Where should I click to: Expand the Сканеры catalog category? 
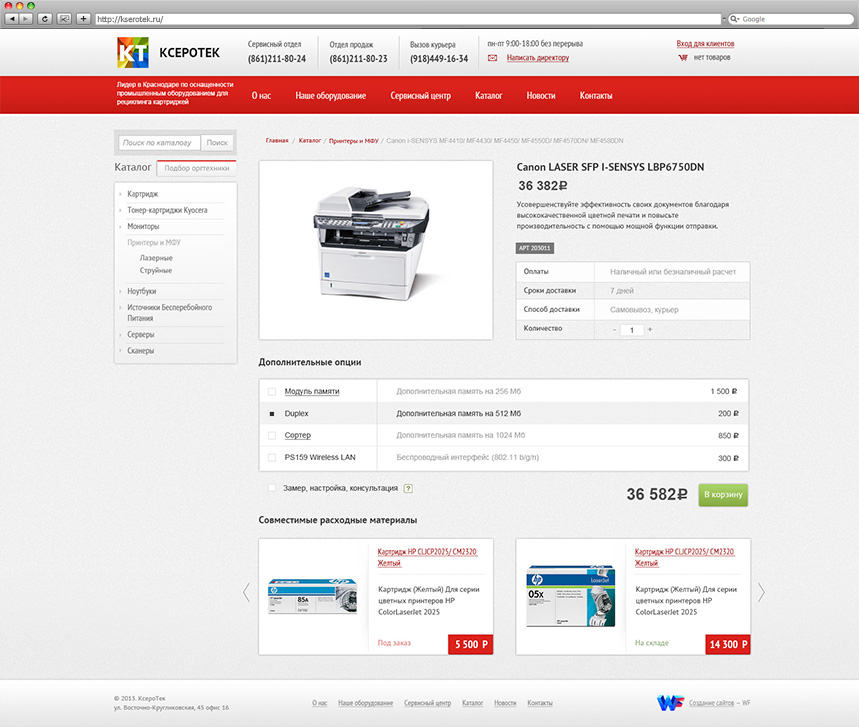pyautogui.click(x=140, y=351)
